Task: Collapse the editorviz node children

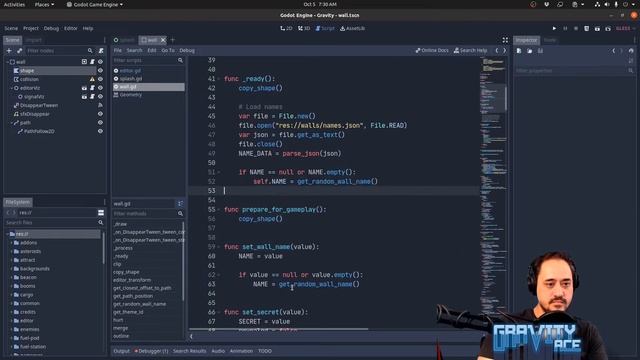Action: (11, 88)
